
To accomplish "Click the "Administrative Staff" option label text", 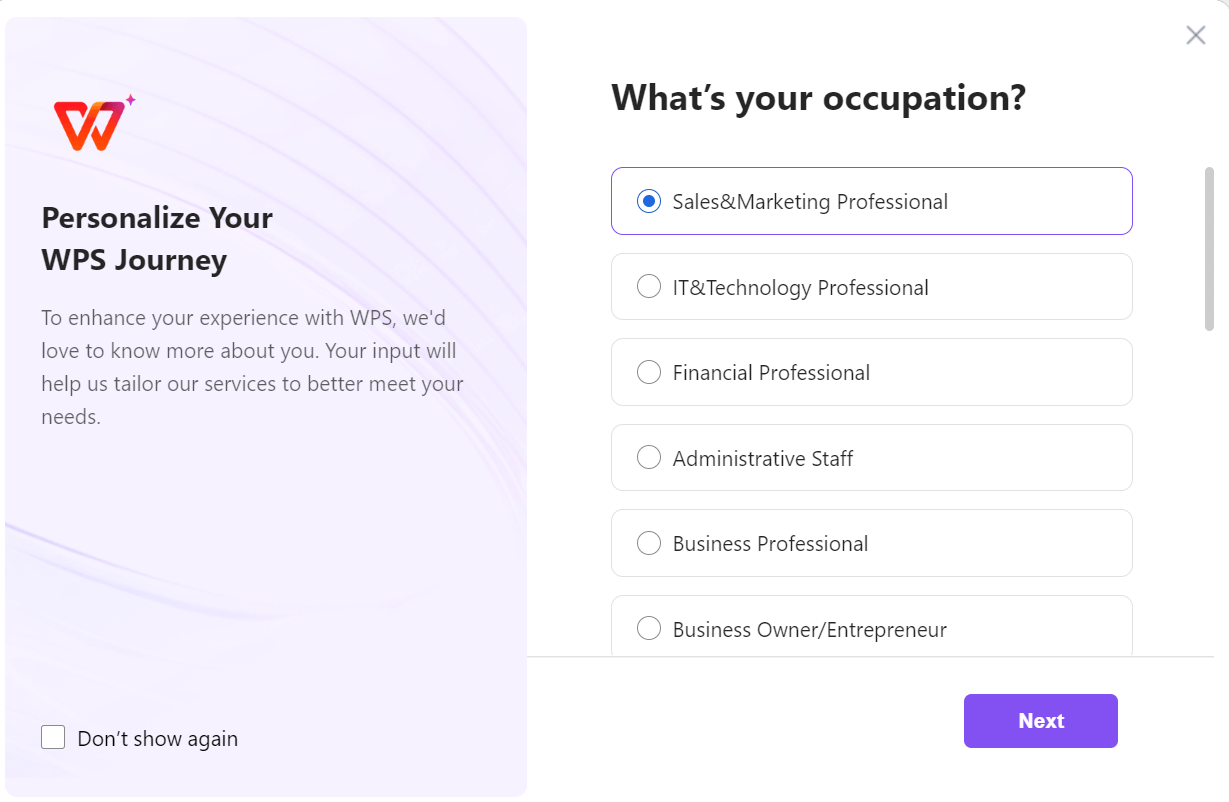I will coord(763,459).
